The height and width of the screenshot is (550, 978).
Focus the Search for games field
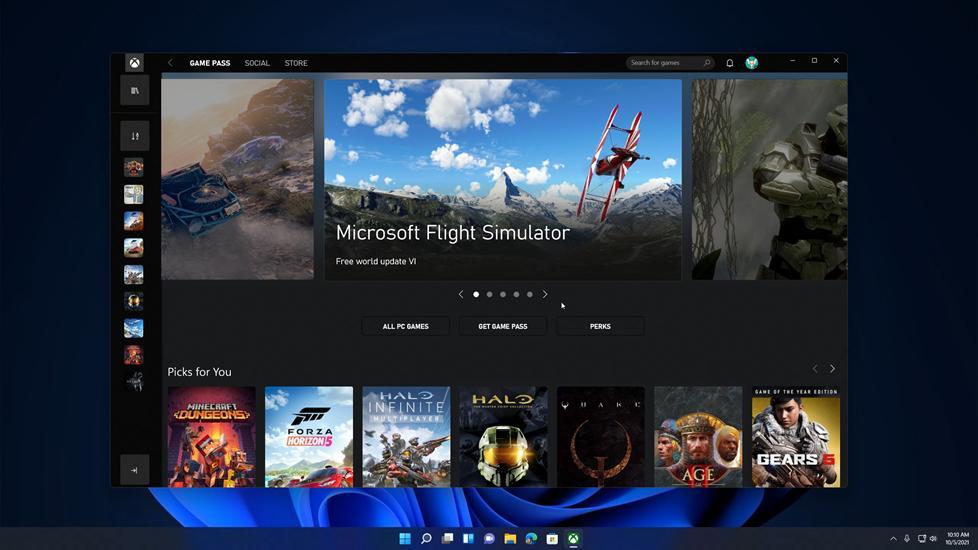pos(663,63)
